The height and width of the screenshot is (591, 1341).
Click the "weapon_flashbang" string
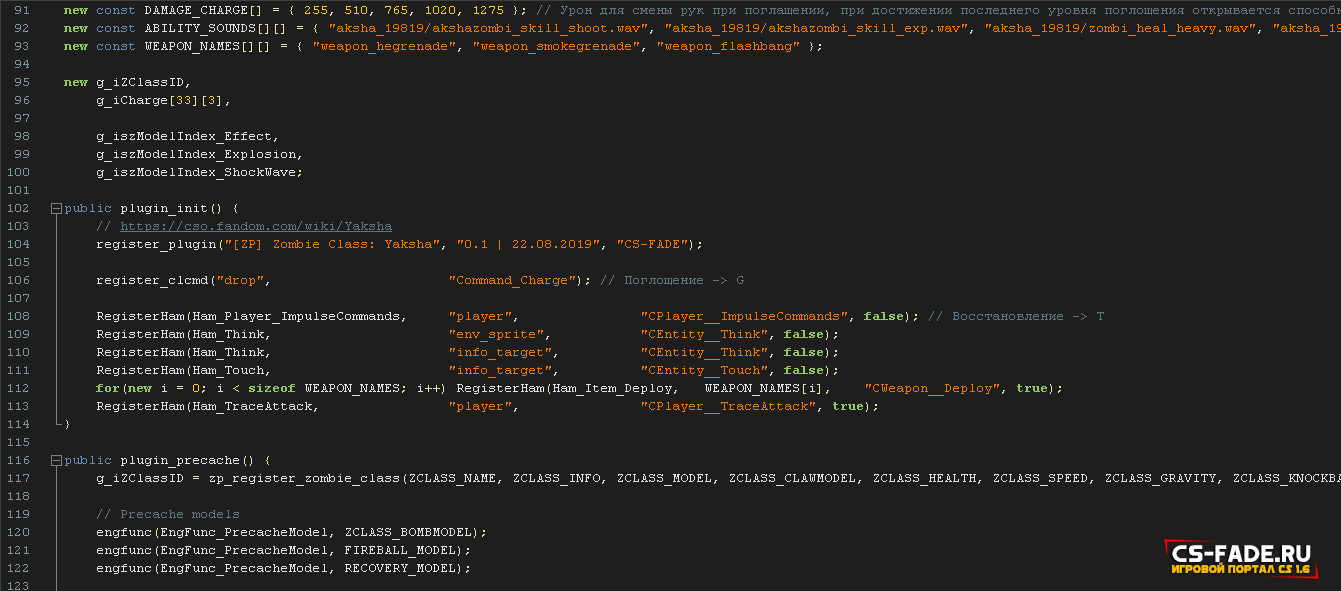(728, 46)
